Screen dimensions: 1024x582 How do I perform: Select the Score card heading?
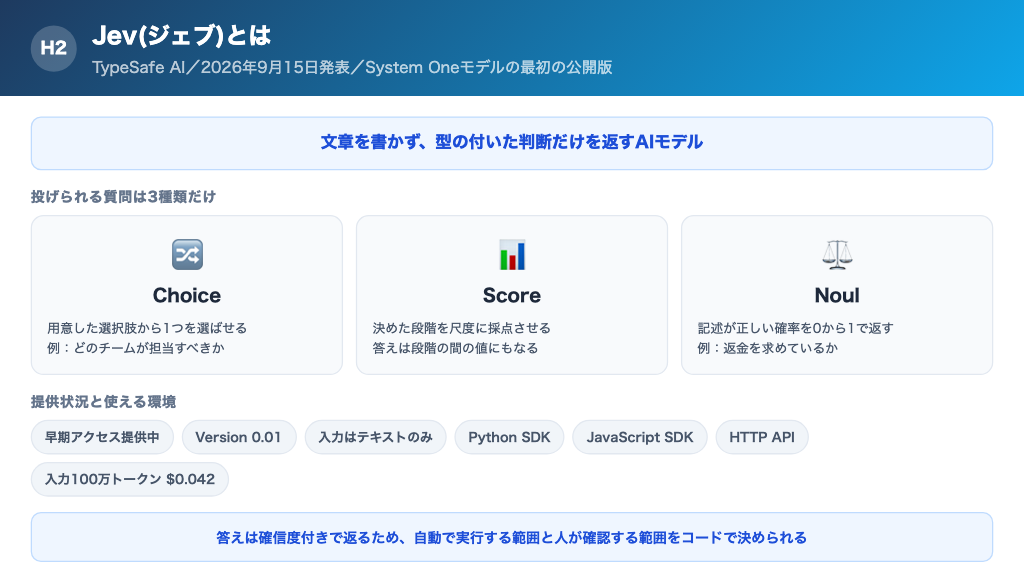coord(512,295)
